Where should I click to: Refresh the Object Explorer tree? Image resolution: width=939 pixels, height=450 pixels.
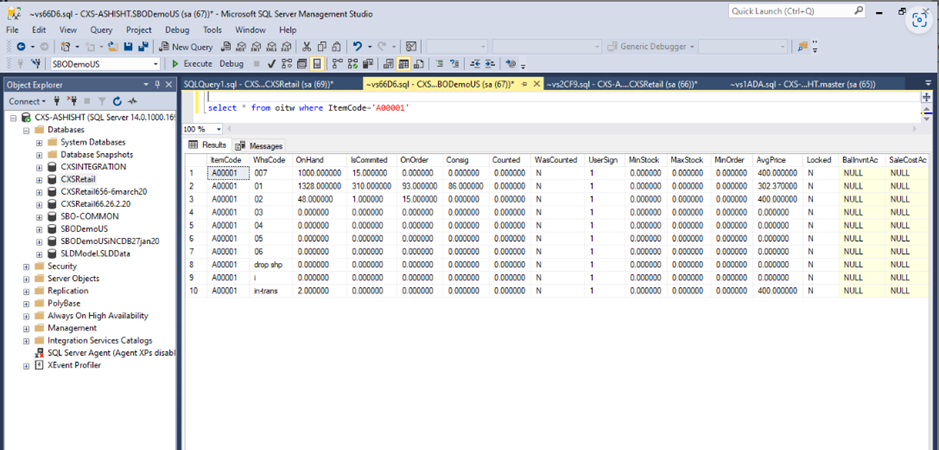(x=117, y=101)
